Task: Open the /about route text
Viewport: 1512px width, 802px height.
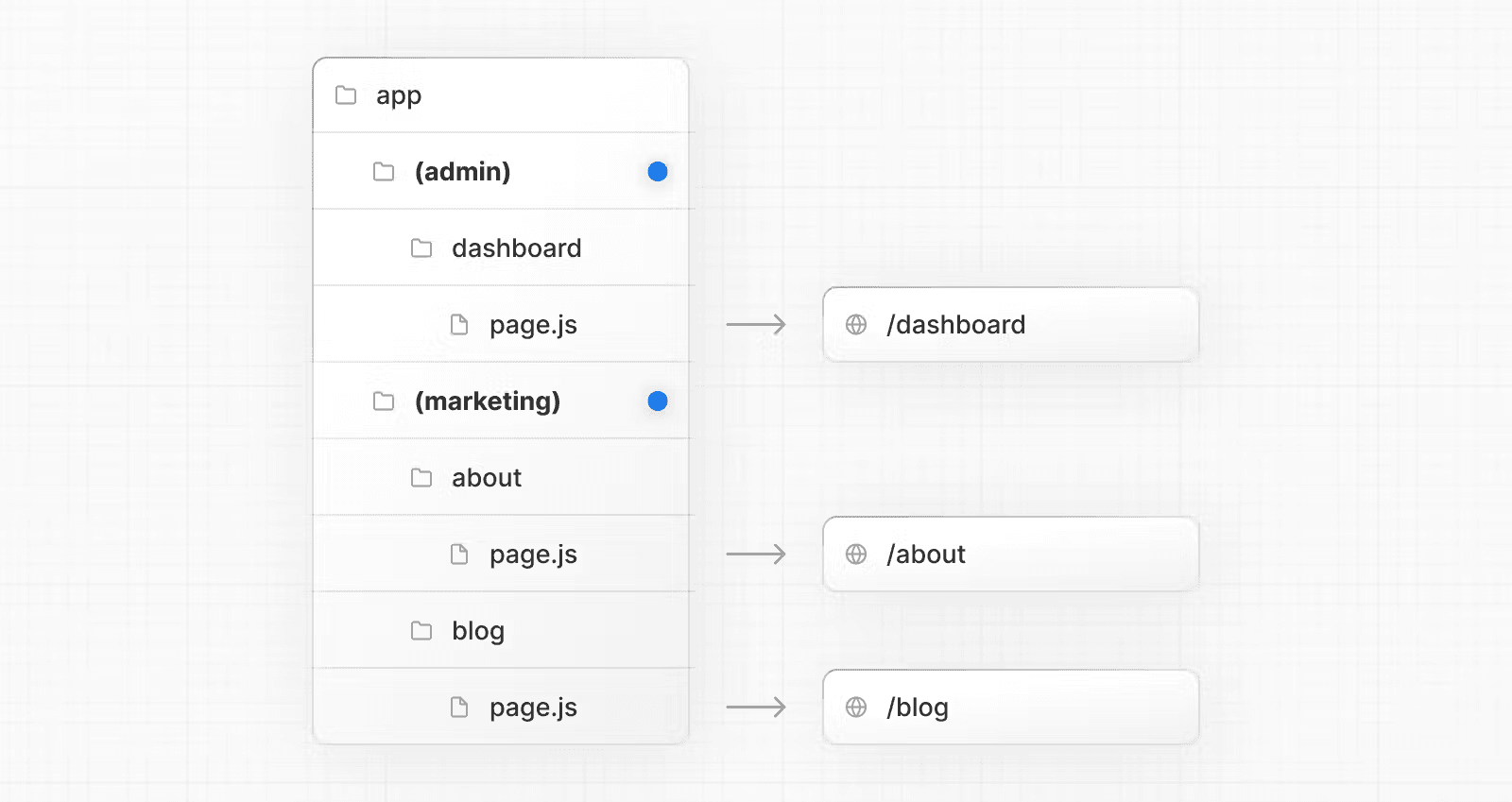Action: (x=926, y=555)
